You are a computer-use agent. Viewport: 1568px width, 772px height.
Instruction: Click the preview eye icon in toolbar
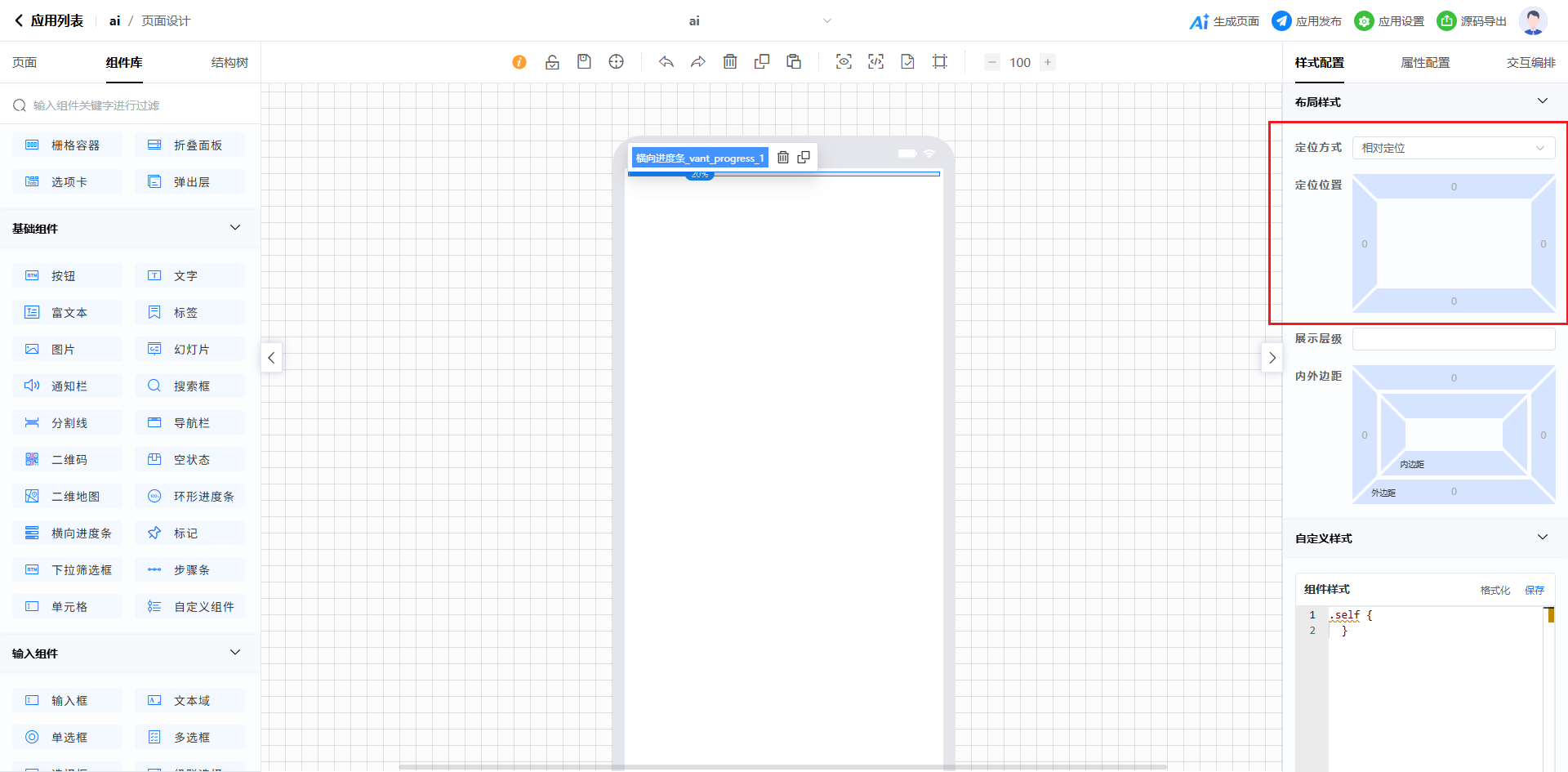(x=844, y=62)
